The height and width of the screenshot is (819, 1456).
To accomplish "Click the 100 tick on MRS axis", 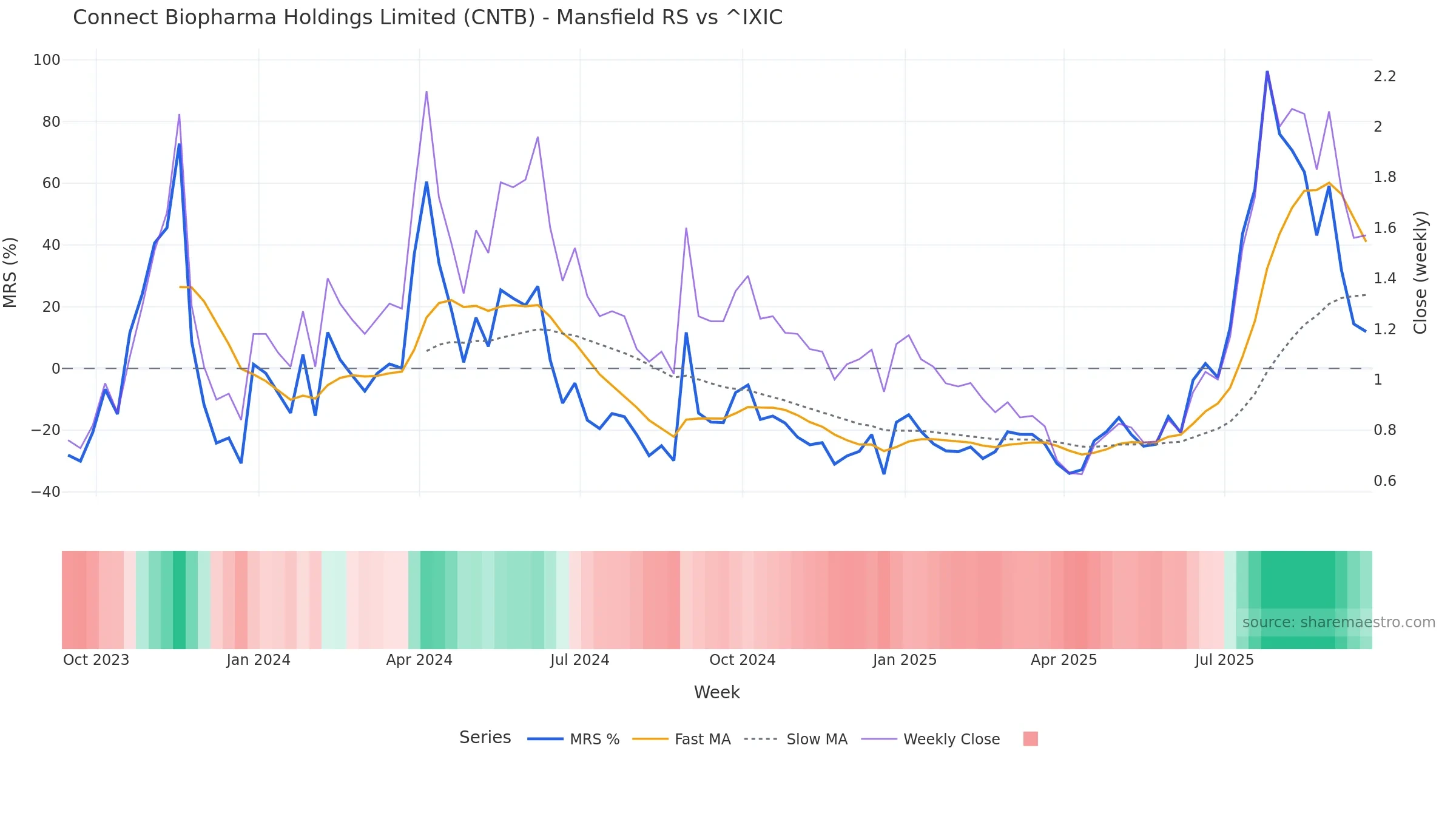I will [47, 60].
